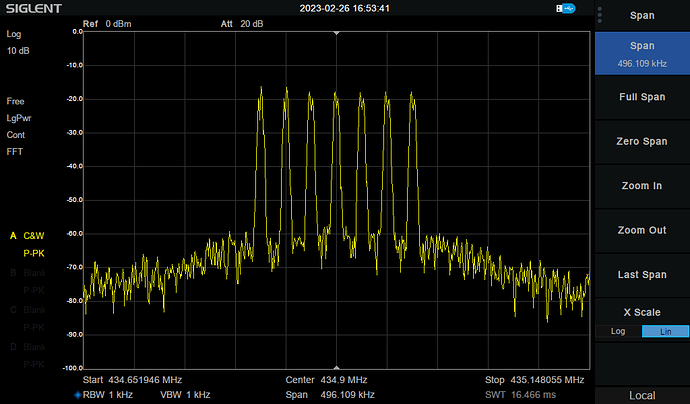
Task: Click trace A P-PK detector label
Action: coord(34,253)
